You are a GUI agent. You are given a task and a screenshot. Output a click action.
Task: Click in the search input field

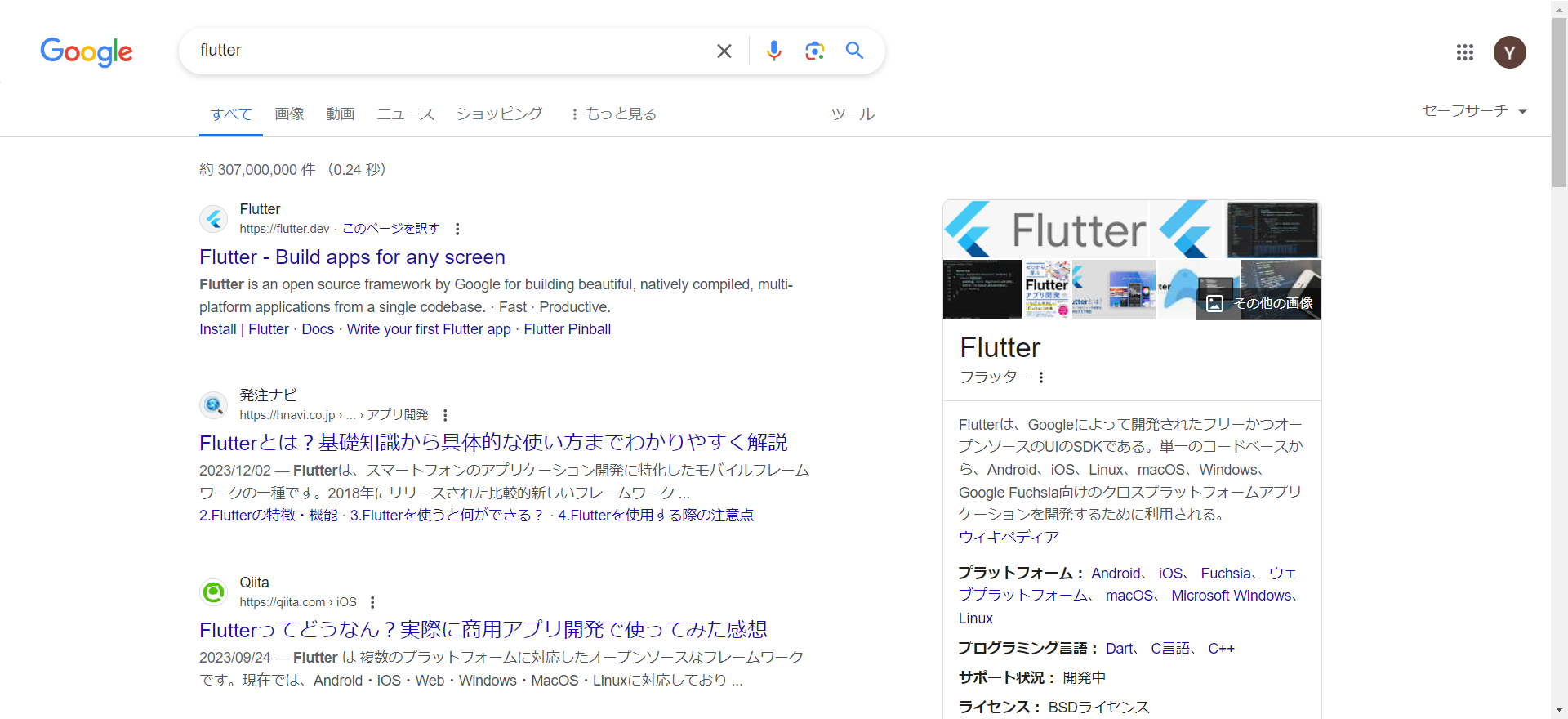(x=449, y=51)
